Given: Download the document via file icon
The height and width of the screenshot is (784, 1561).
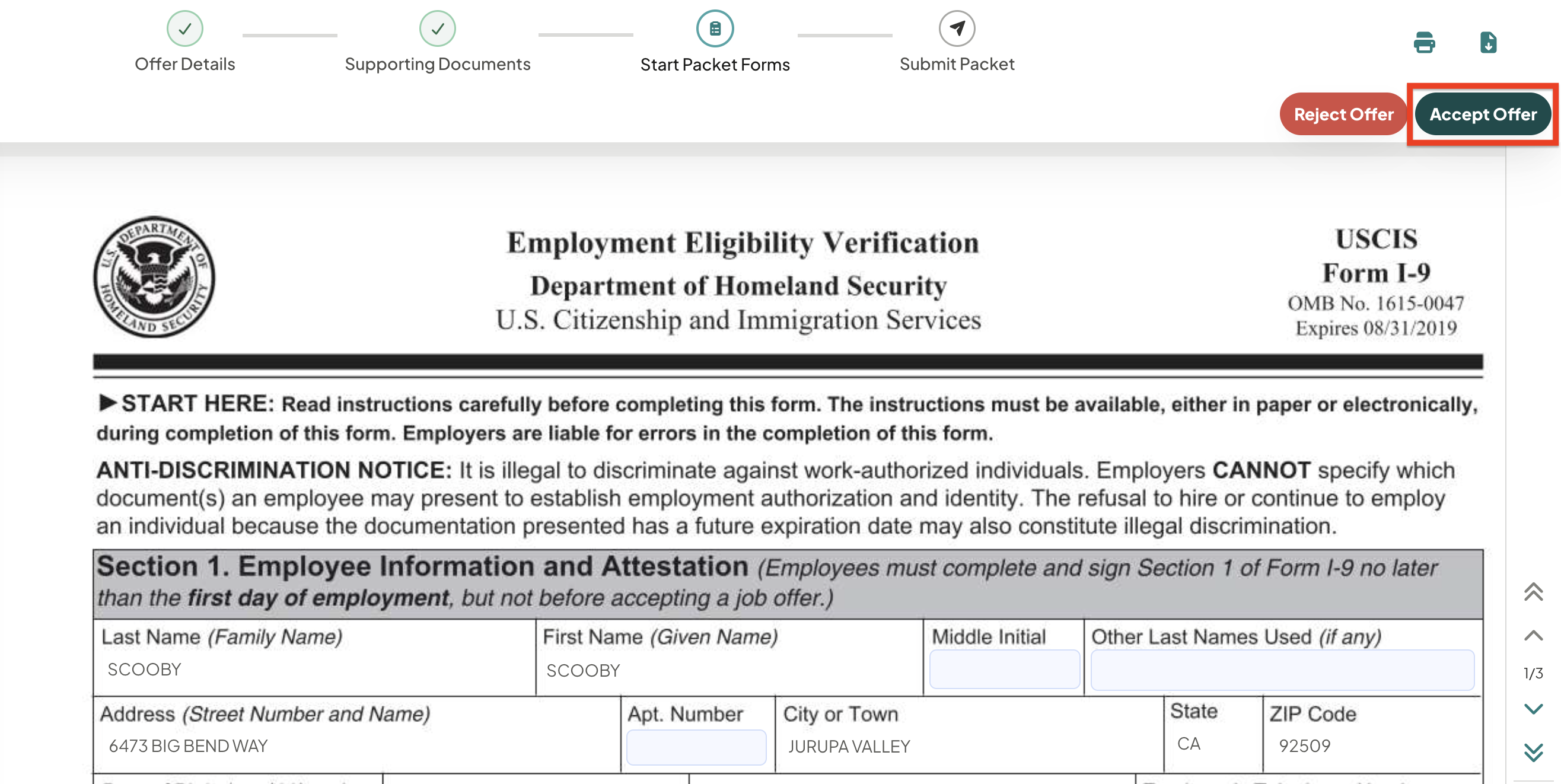Looking at the screenshot, I should 1488,43.
